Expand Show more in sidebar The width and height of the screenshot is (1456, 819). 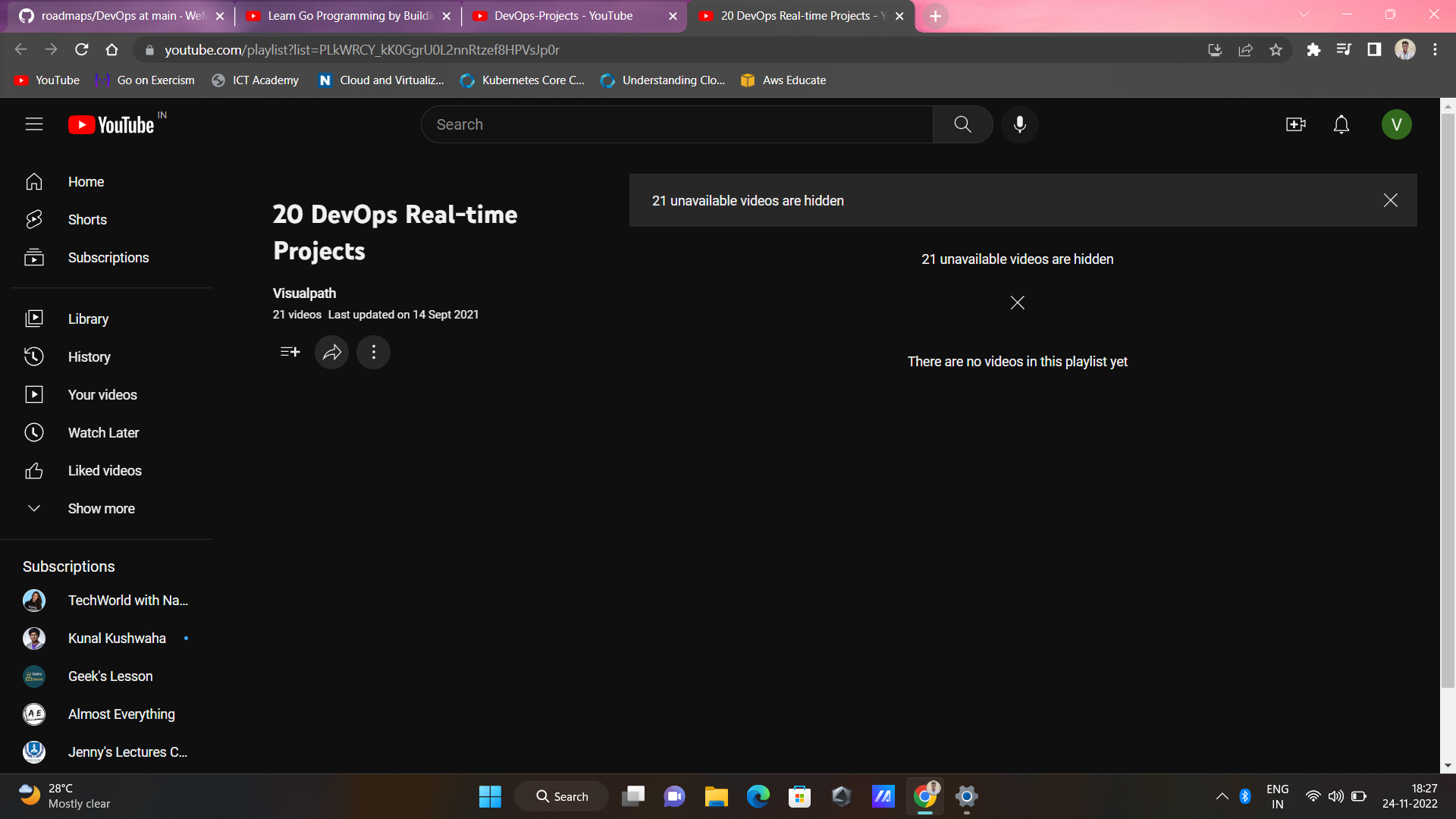point(101,509)
